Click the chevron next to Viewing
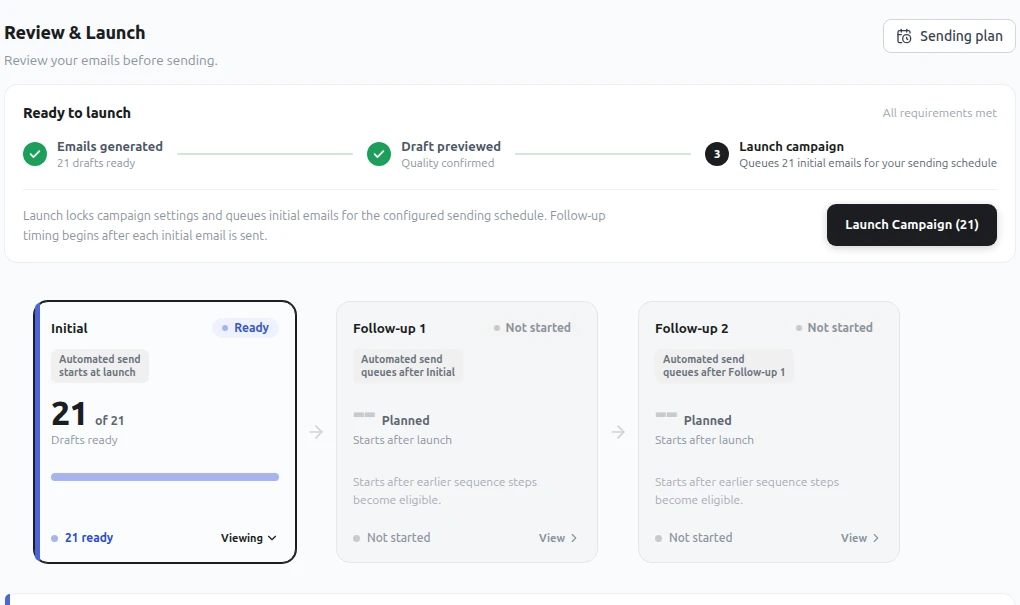Viewport: 1020px width, 605px height. [272, 538]
